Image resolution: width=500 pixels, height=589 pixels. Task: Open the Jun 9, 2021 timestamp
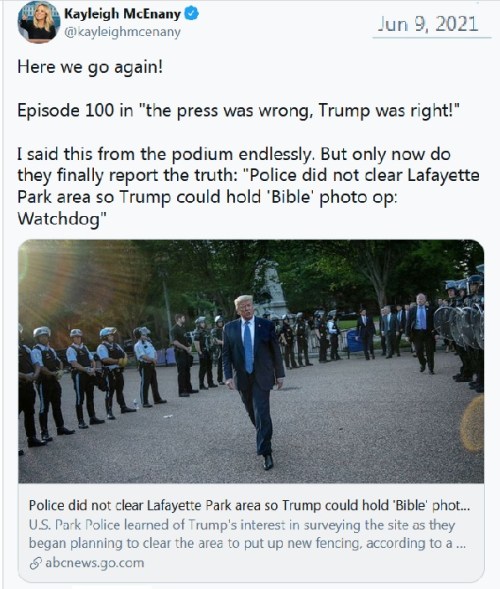click(428, 24)
